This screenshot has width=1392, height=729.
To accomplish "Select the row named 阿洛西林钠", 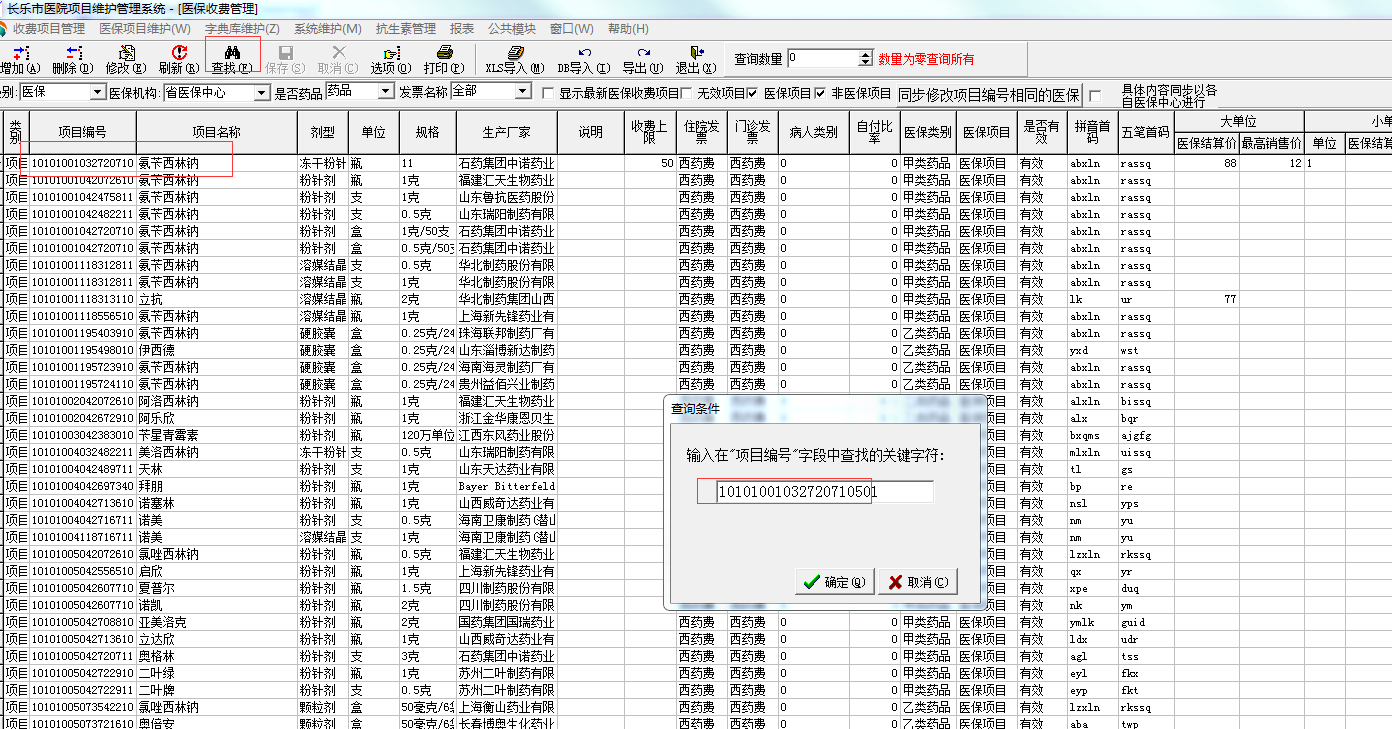I will 168,401.
